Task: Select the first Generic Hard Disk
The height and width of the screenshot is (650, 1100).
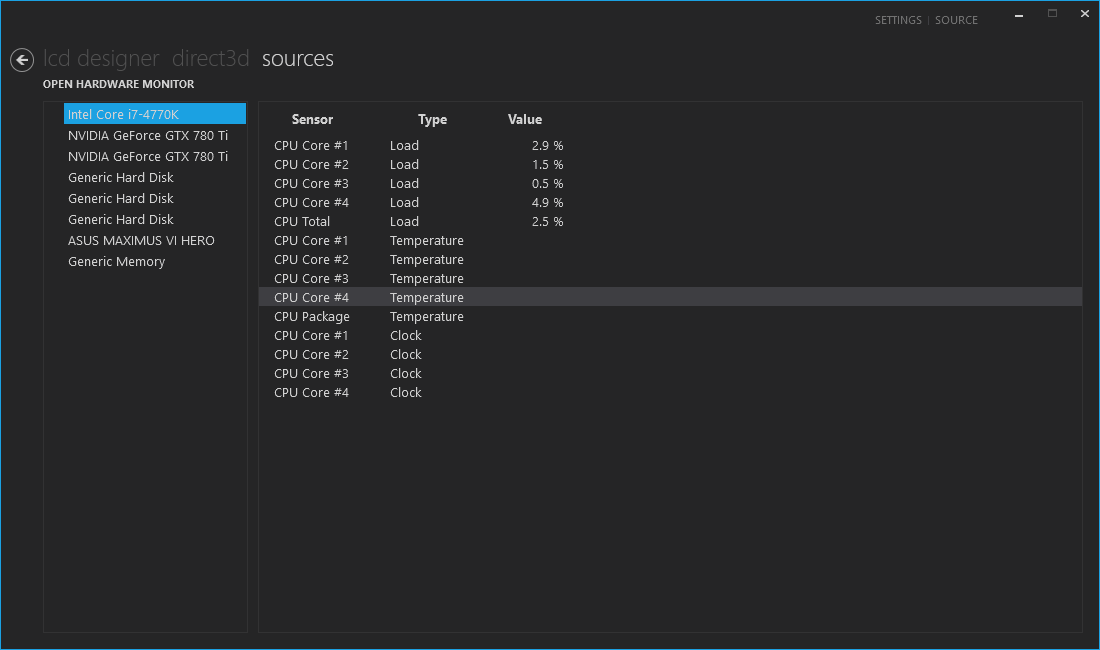Action: click(155, 177)
